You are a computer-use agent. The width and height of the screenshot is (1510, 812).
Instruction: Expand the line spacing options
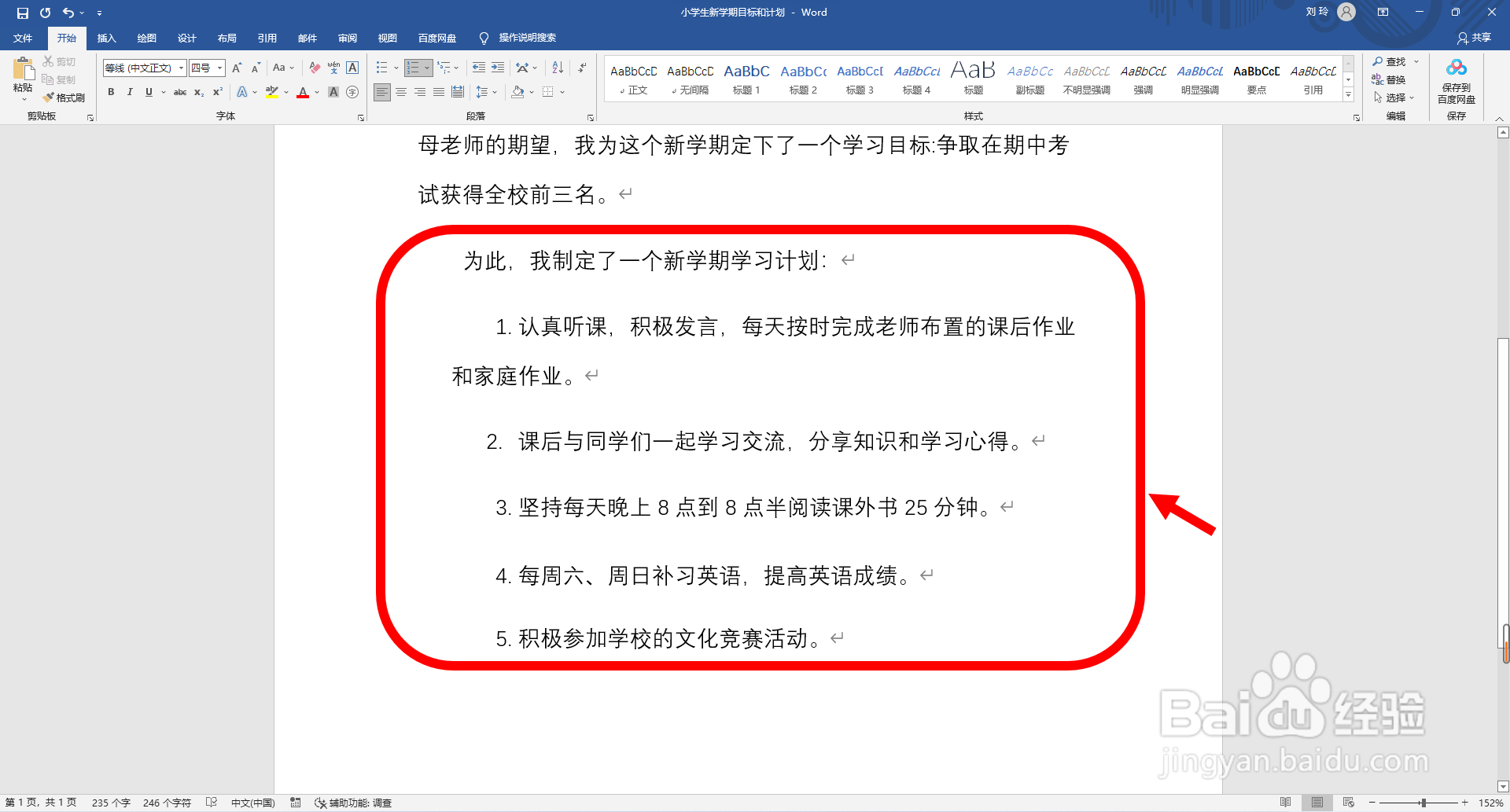[x=495, y=92]
